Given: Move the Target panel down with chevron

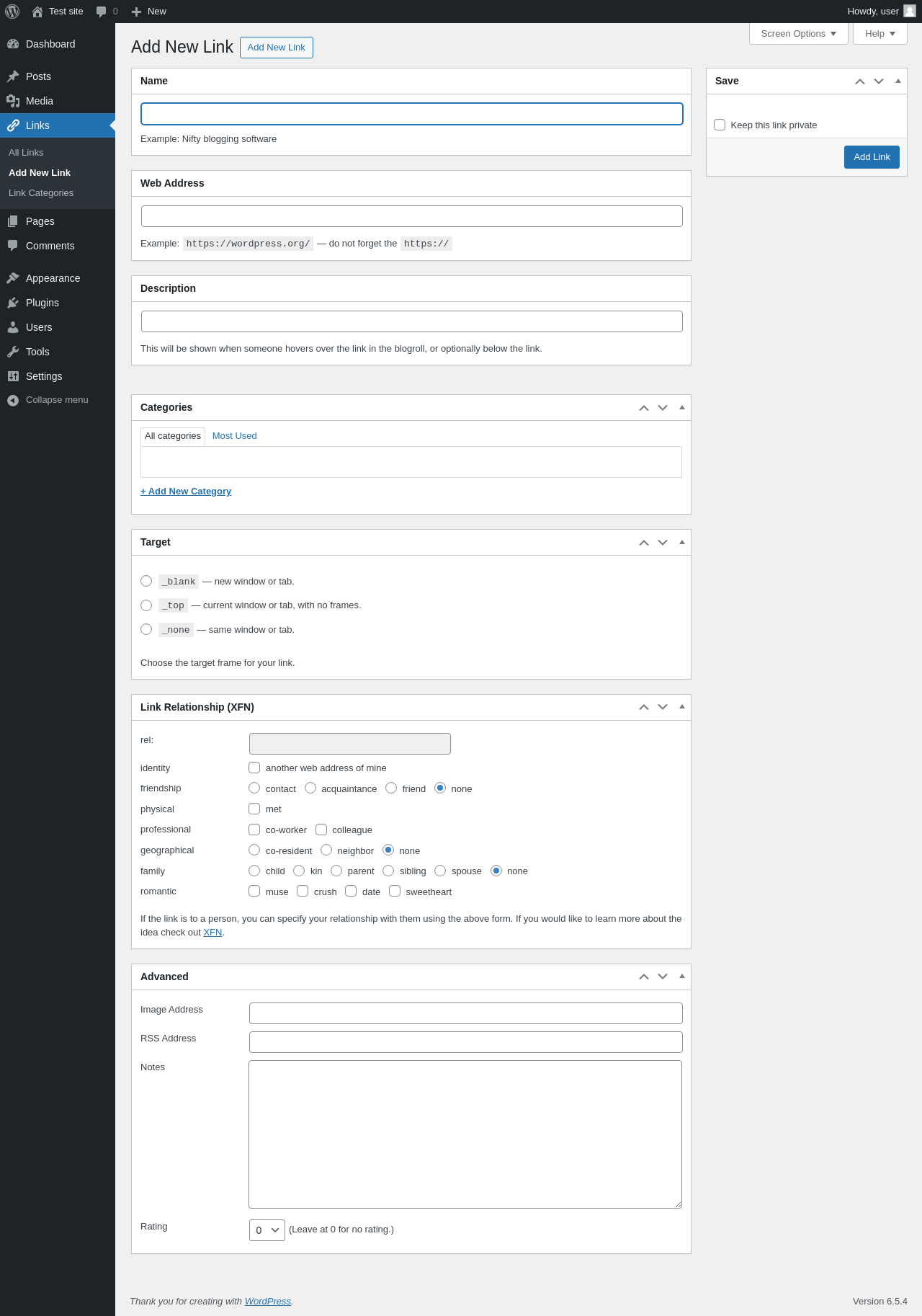Looking at the screenshot, I should (x=663, y=543).
